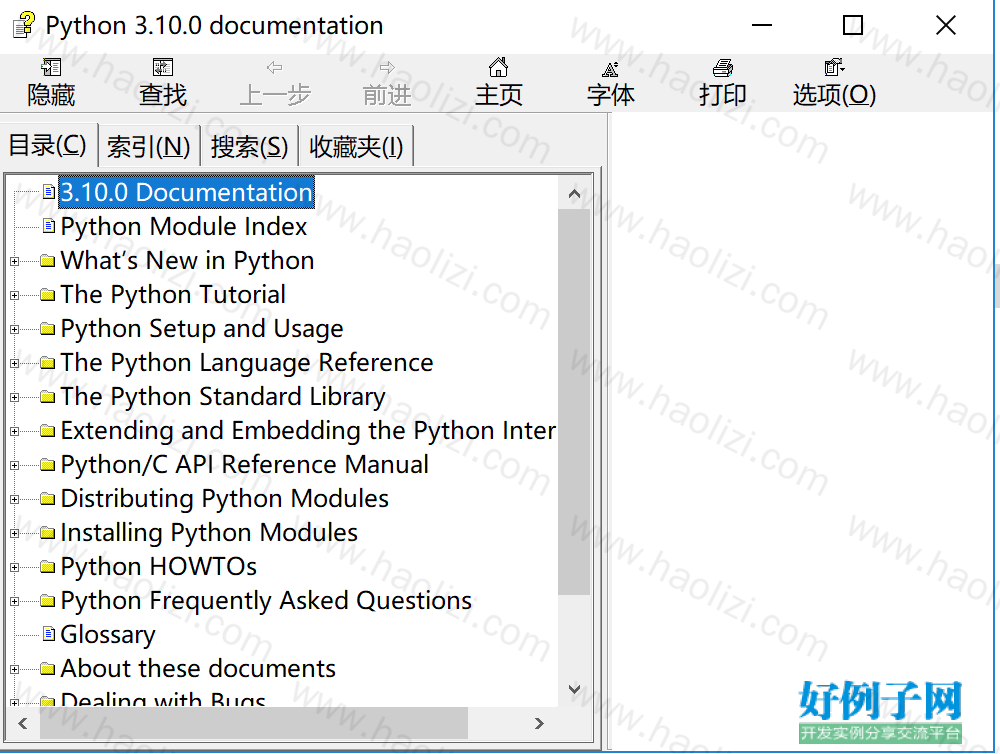Click folder icon beside Python Setup and Usage
The width and height of the screenshot is (1000, 754).
tap(47, 329)
